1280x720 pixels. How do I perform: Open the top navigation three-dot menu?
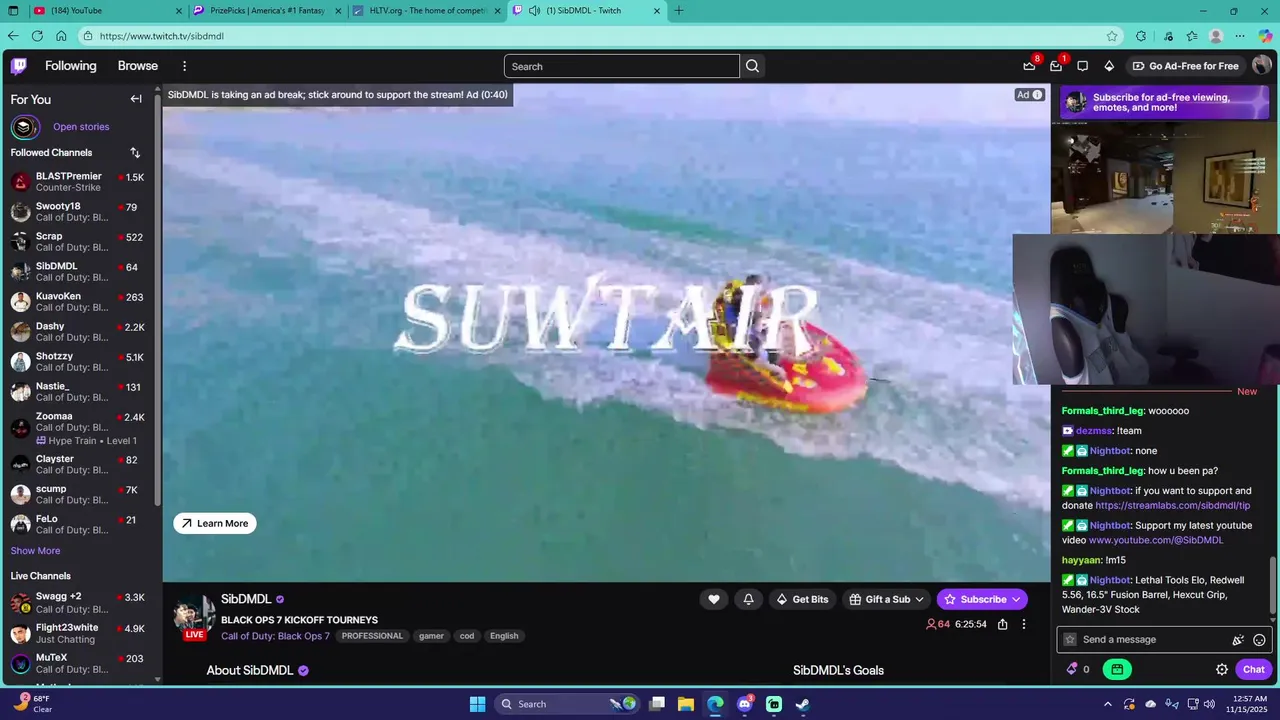184,66
